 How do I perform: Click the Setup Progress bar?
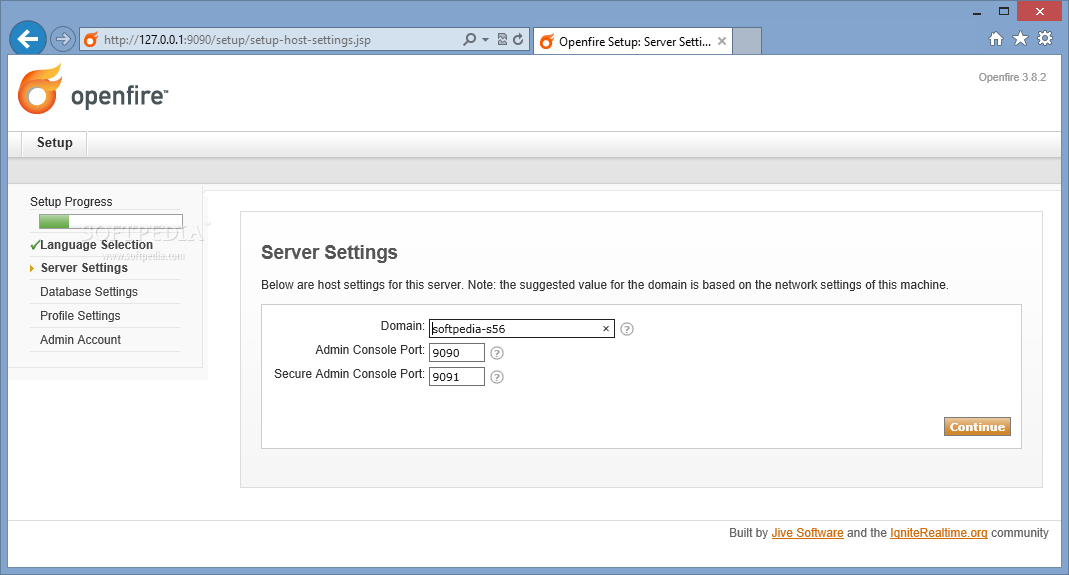coord(110,221)
